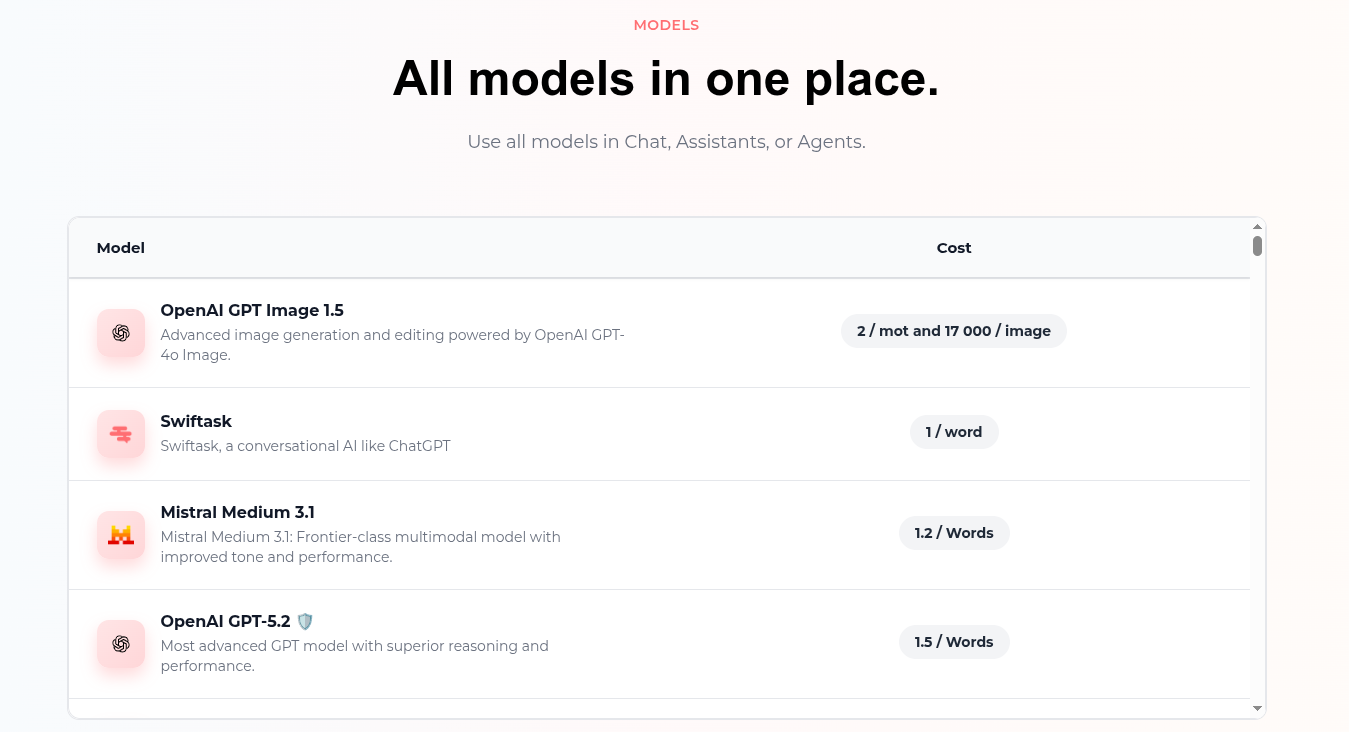Viewport: 1349px width, 732px height.
Task: Select the OpenAI GPT Image 1.5 model name
Action: [252, 310]
